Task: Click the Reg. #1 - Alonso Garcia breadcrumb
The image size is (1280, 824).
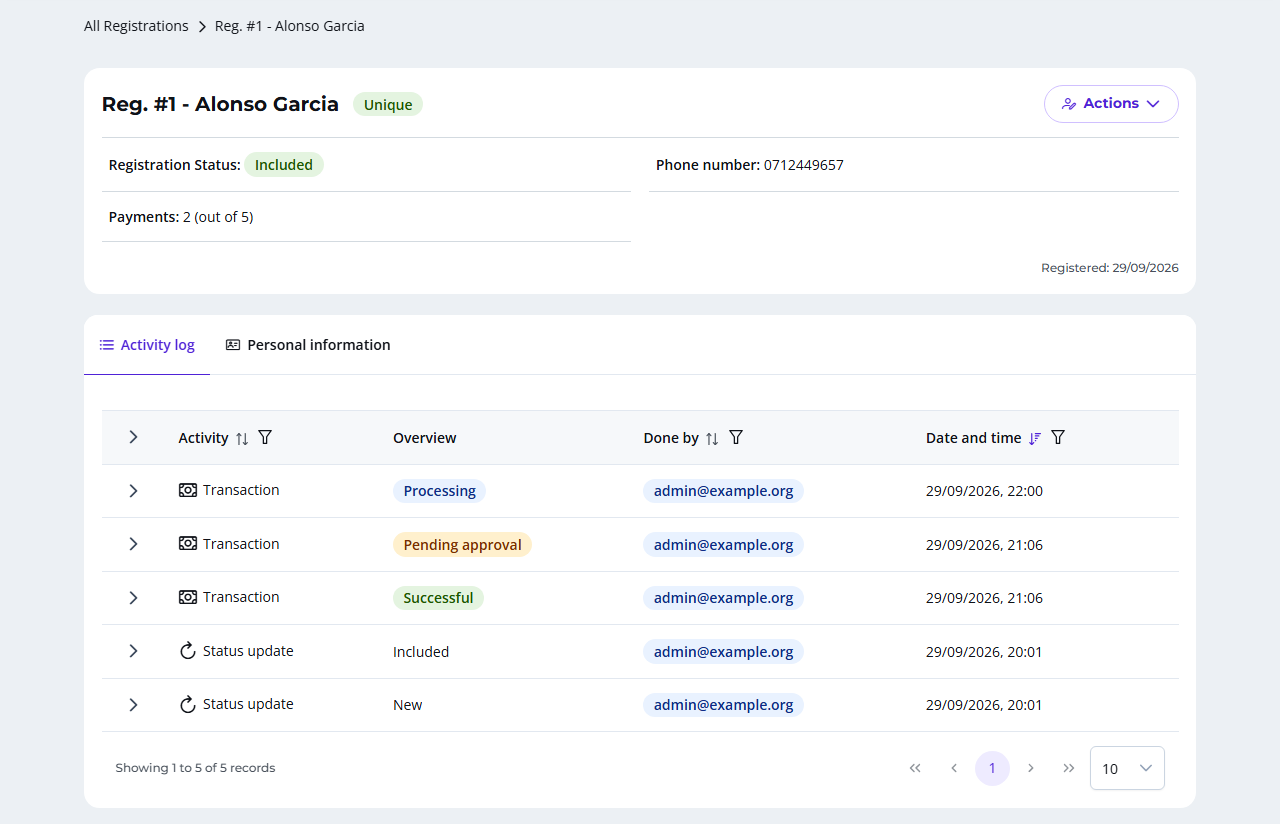Action: (290, 26)
